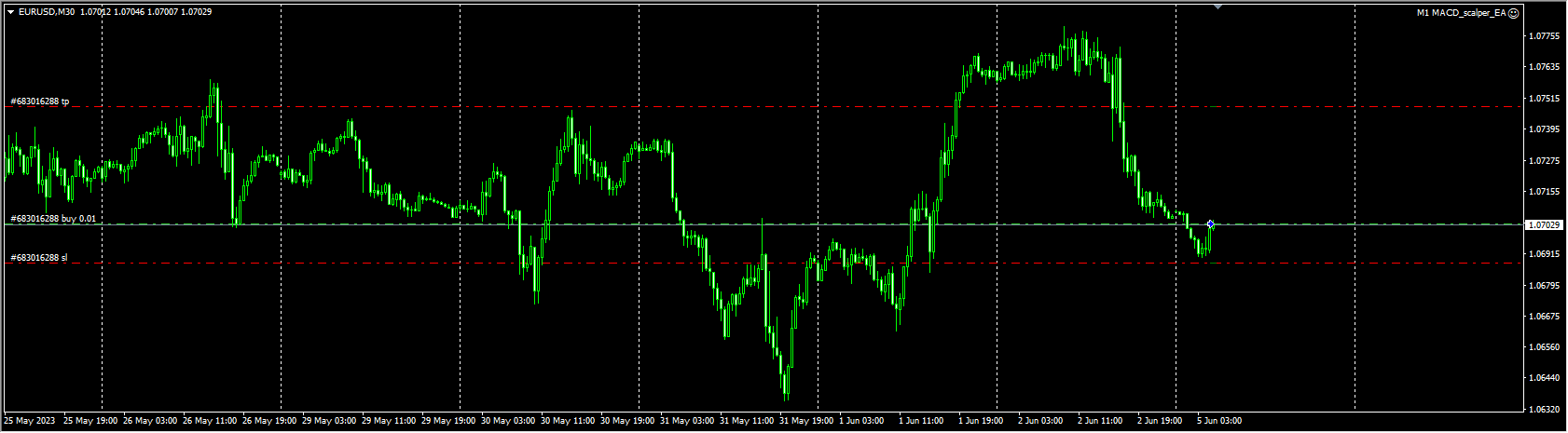Click the 1.07275 price scale label
This screenshot has width=1568, height=433.
(x=1544, y=160)
